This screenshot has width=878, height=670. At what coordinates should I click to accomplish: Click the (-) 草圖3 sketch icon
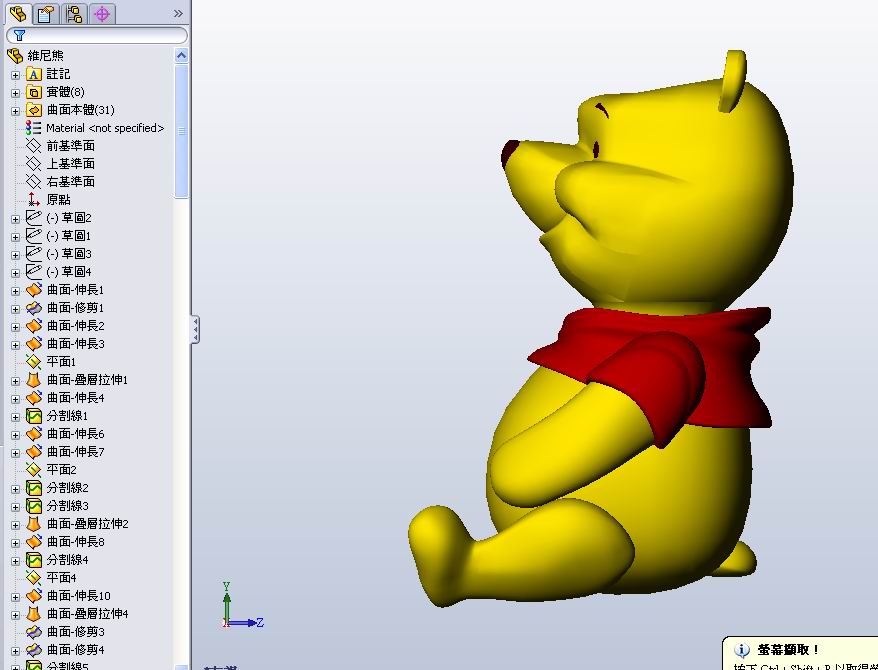[34, 254]
